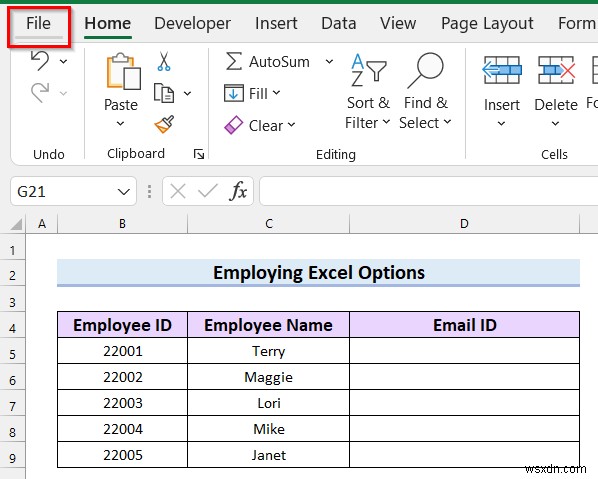This screenshot has height=479, width=598.
Task: Select the cell with name Janet
Action: [268, 455]
